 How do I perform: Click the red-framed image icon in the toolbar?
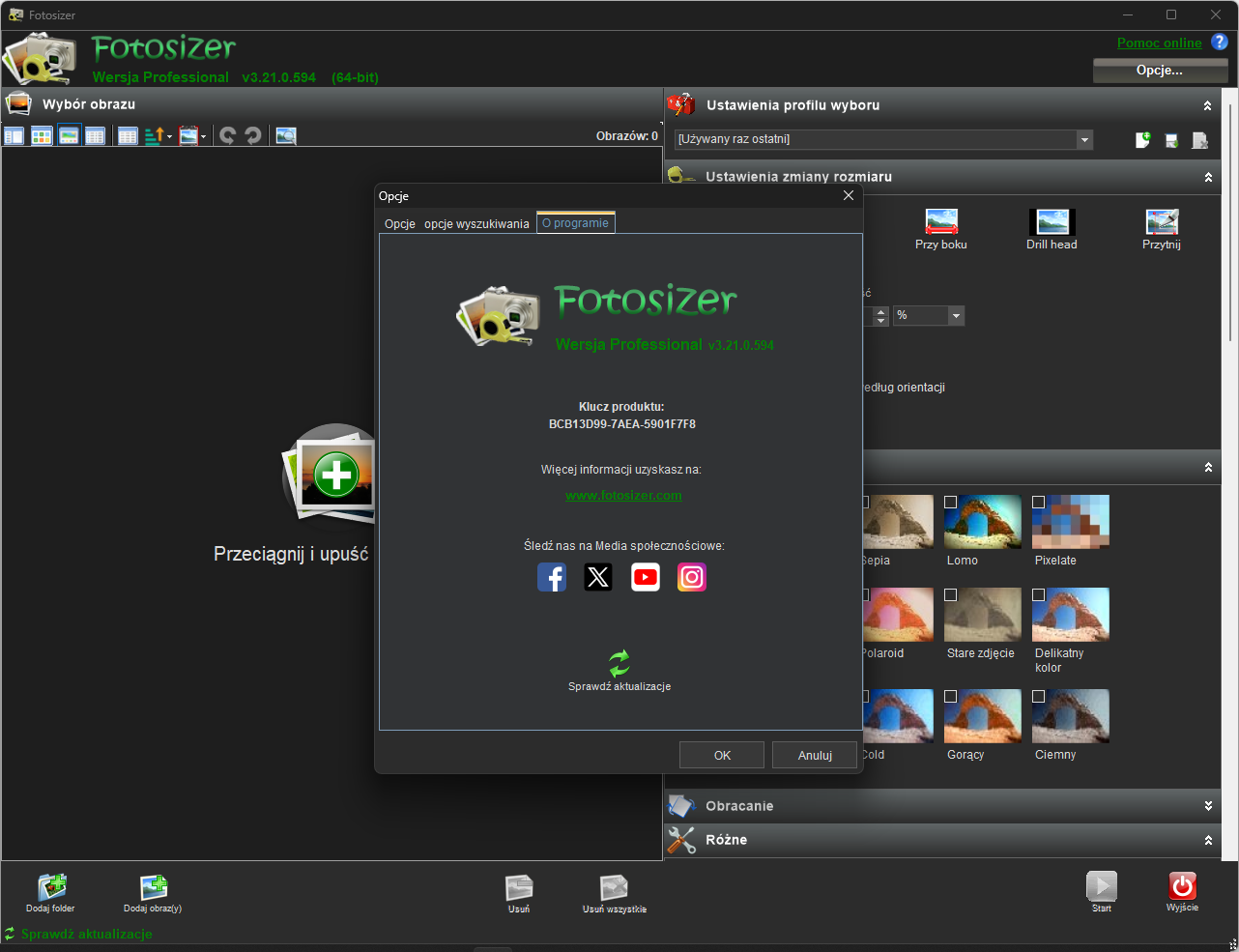click(188, 136)
